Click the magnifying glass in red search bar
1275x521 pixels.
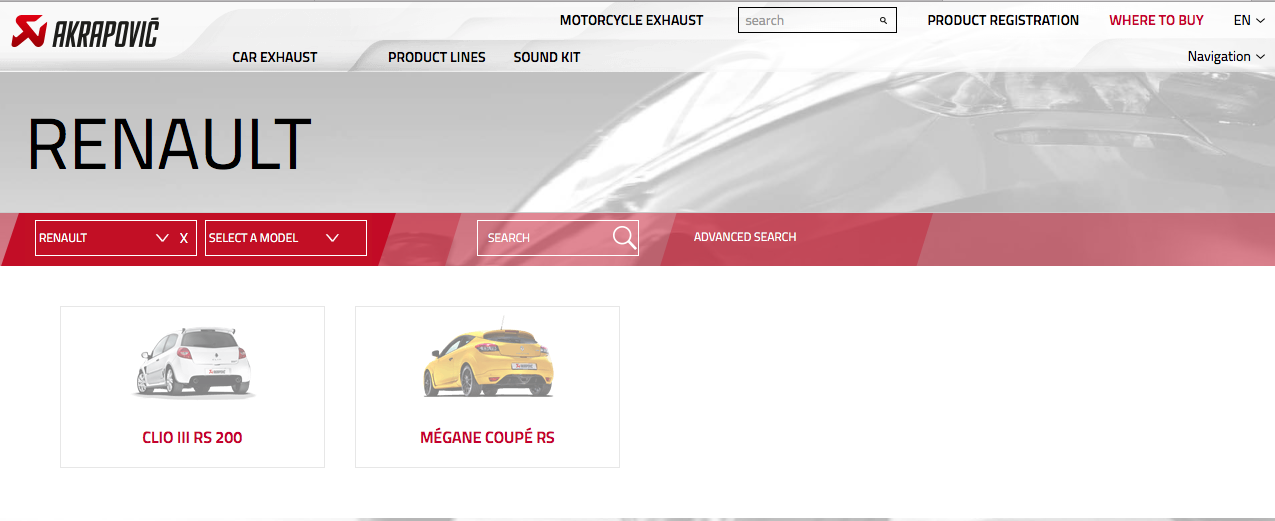tap(624, 237)
